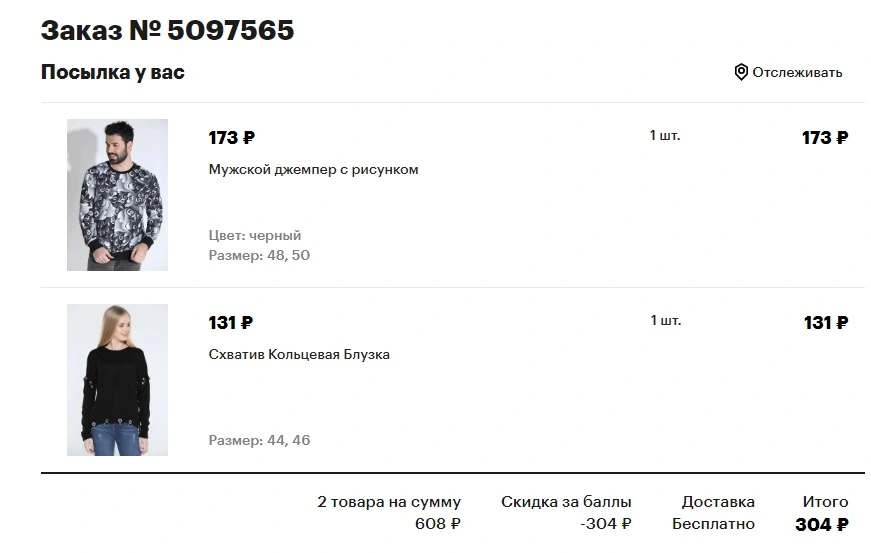This screenshot has height=553, width=871.
Task: Click the jumper quantity 1 шт. label
Action: (665, 135)
